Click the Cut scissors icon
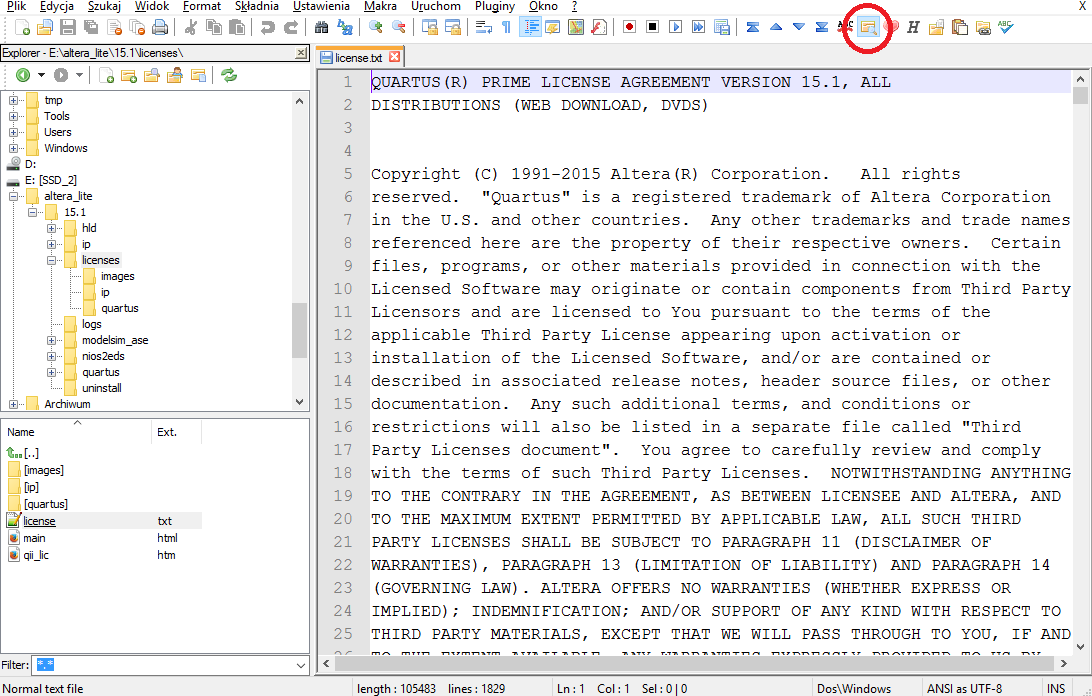This screenshot has width=1092, height=696. click(190, 28)
